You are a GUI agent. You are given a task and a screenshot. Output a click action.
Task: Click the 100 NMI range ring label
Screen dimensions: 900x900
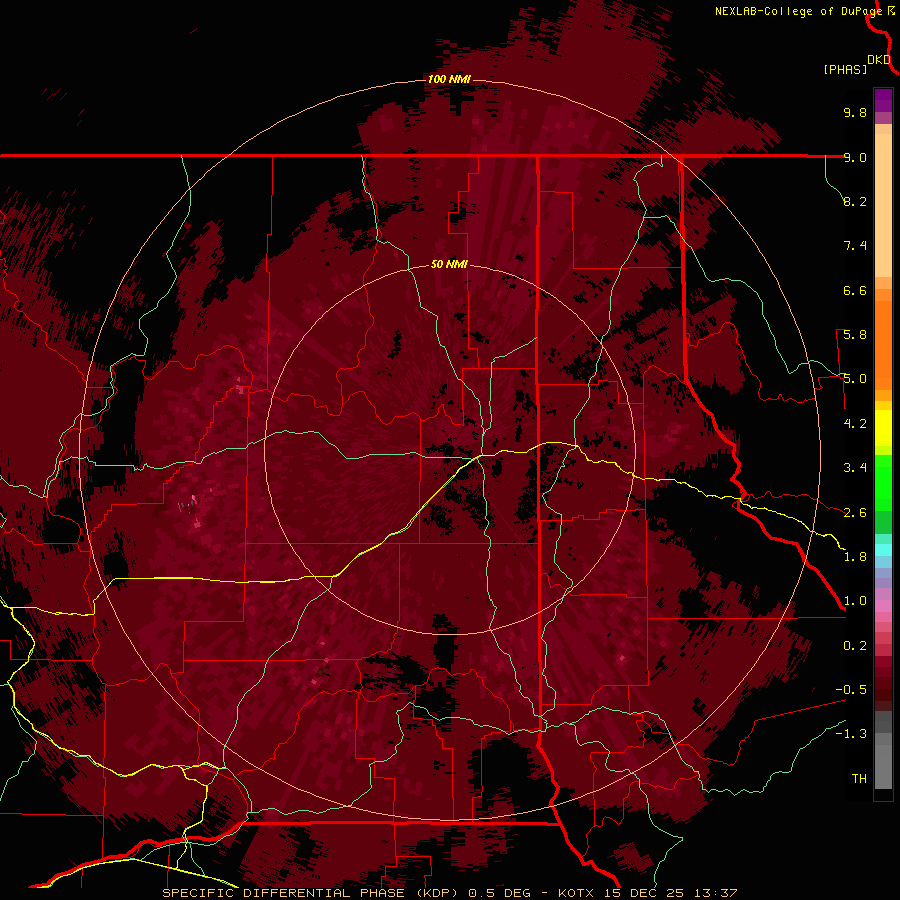click(449, 79)
